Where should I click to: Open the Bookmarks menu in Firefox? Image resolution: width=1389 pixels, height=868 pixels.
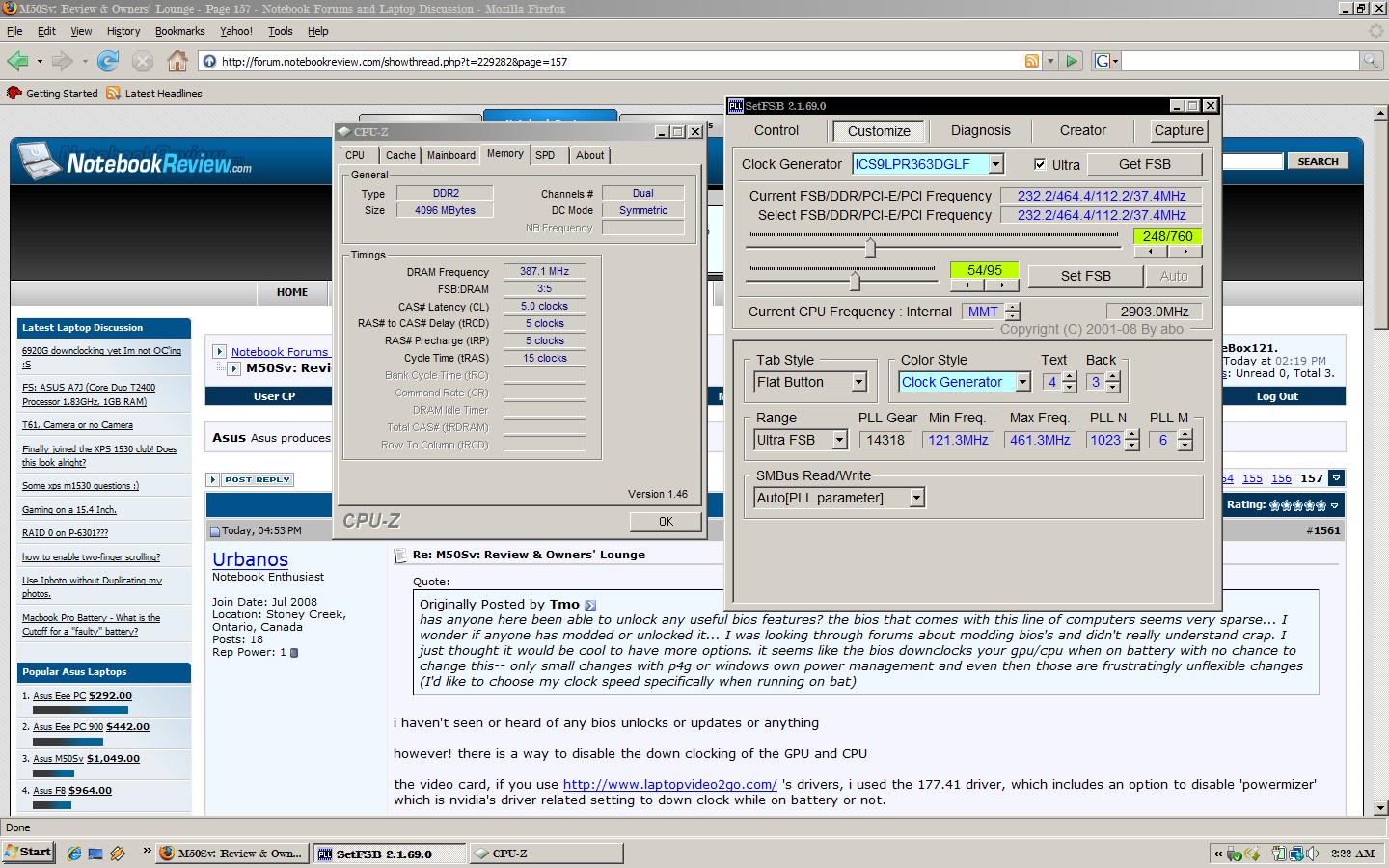coord(179,31)
